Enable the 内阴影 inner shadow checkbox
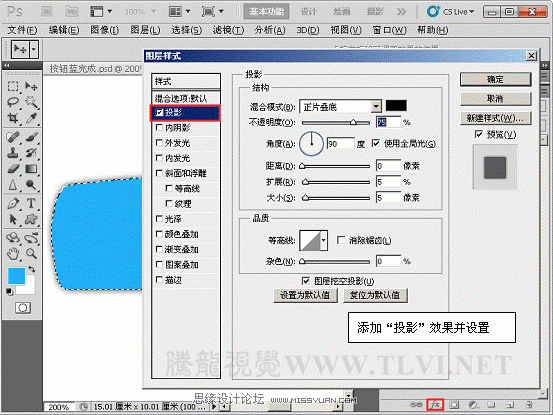The image size is (553, 415). pos(159,127)
